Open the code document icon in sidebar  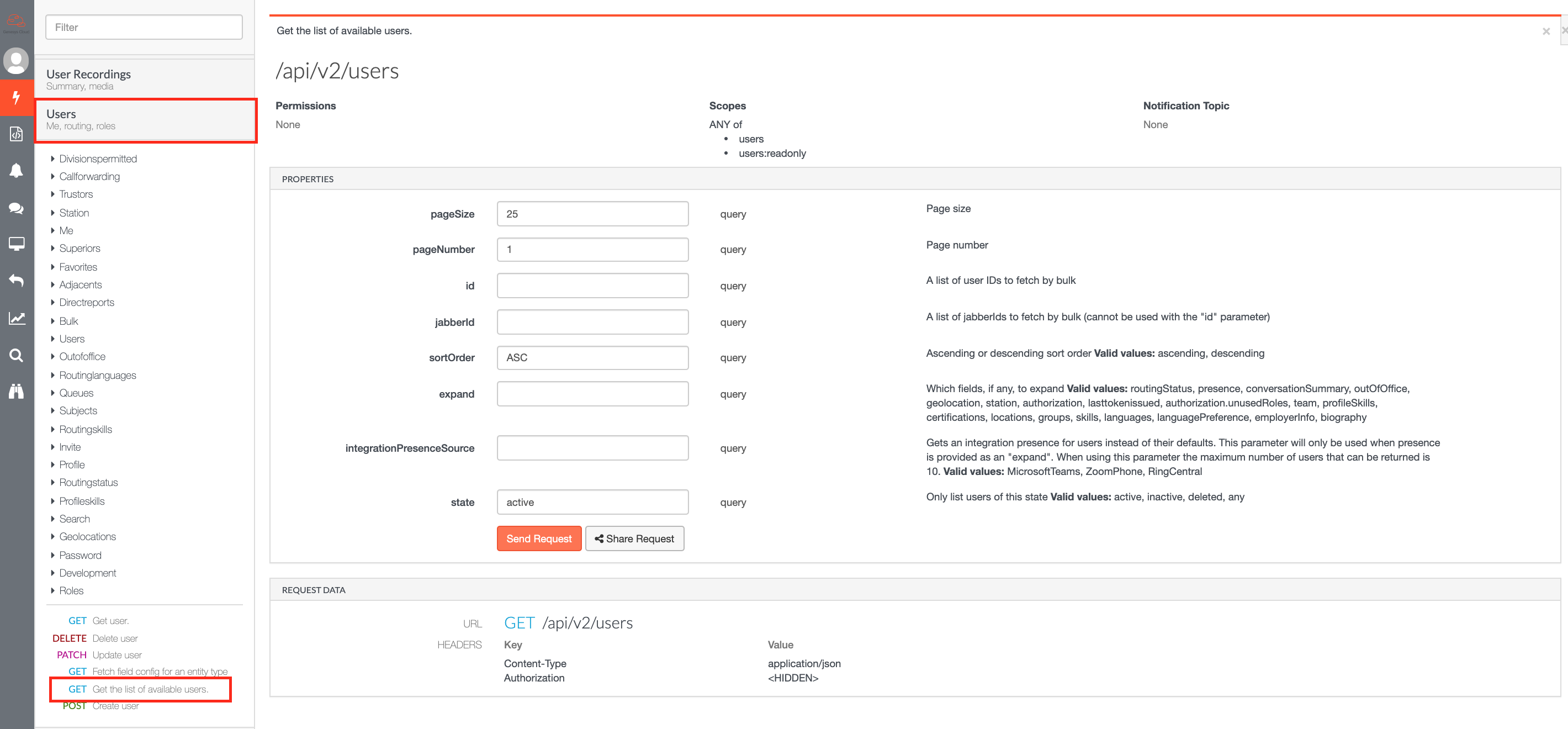click(x=17, y=134)
